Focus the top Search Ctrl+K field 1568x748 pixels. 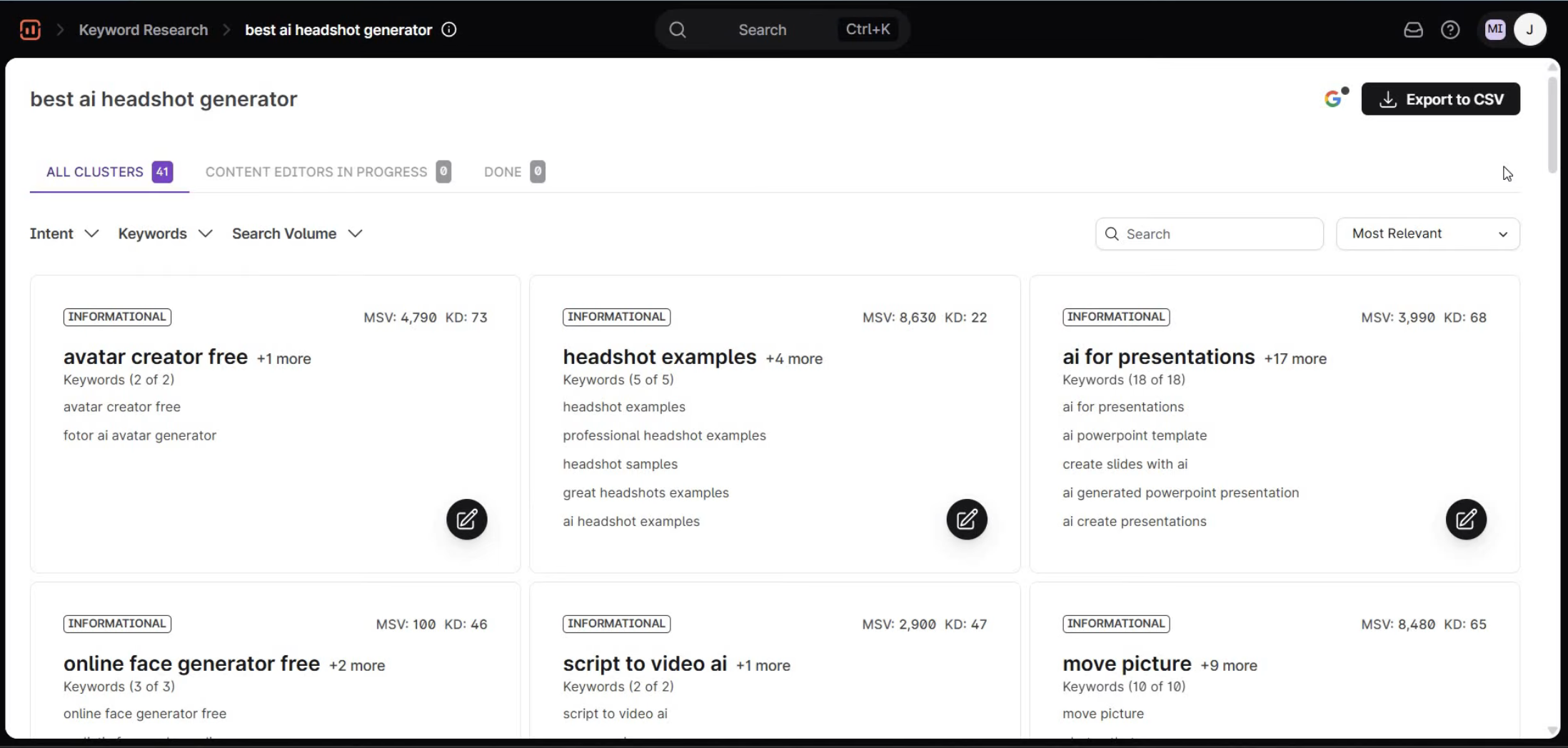click(783, 29)
